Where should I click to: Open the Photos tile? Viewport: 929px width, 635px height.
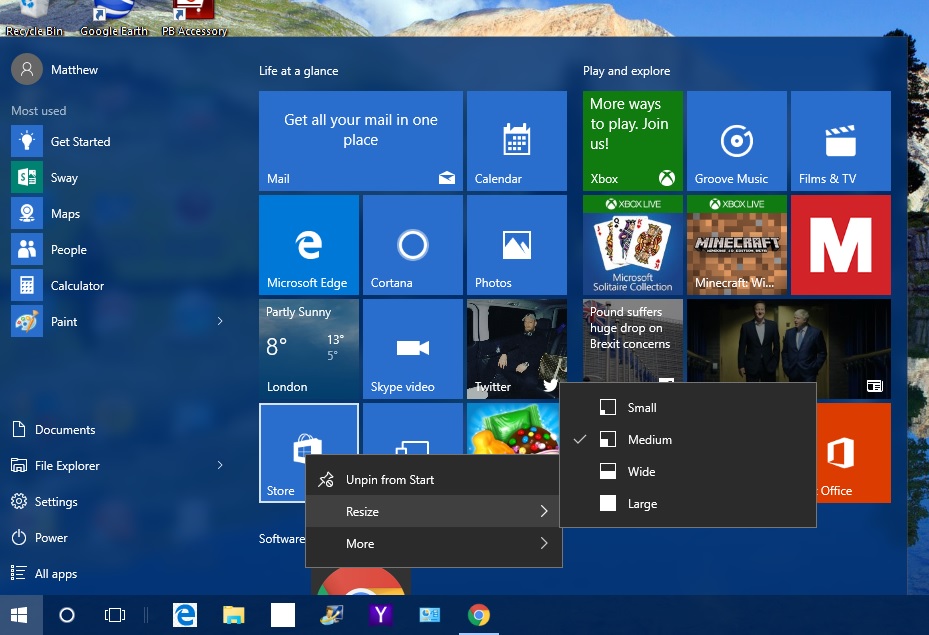click(516, 244)
